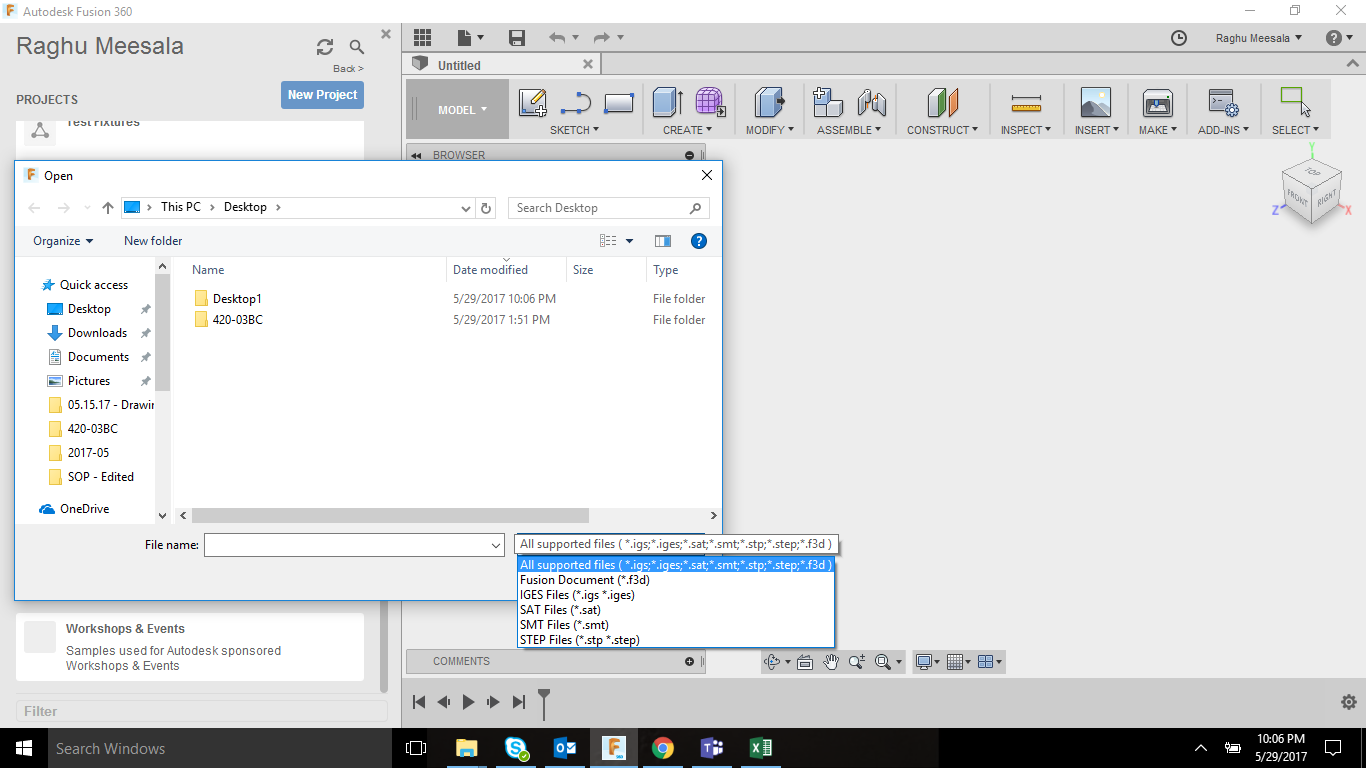Open the SKETCH dropdown menu
Image resolution: width=1366 pixels, height=768 pixels.
click(x=574, y=130)
